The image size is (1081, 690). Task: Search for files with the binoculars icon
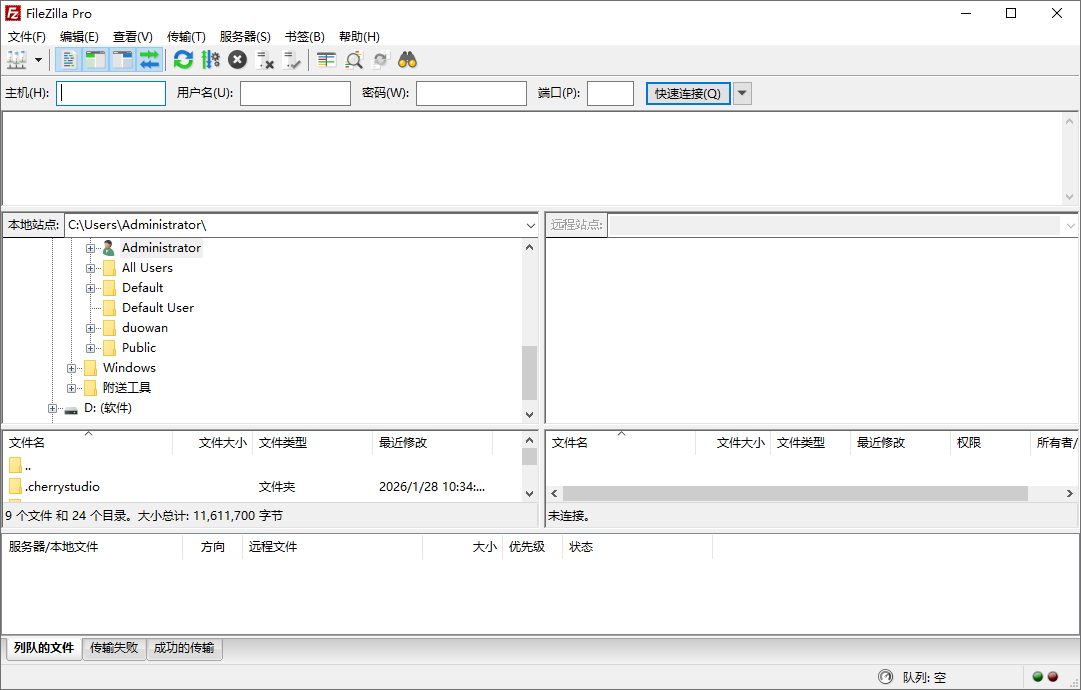pos(407,59)
